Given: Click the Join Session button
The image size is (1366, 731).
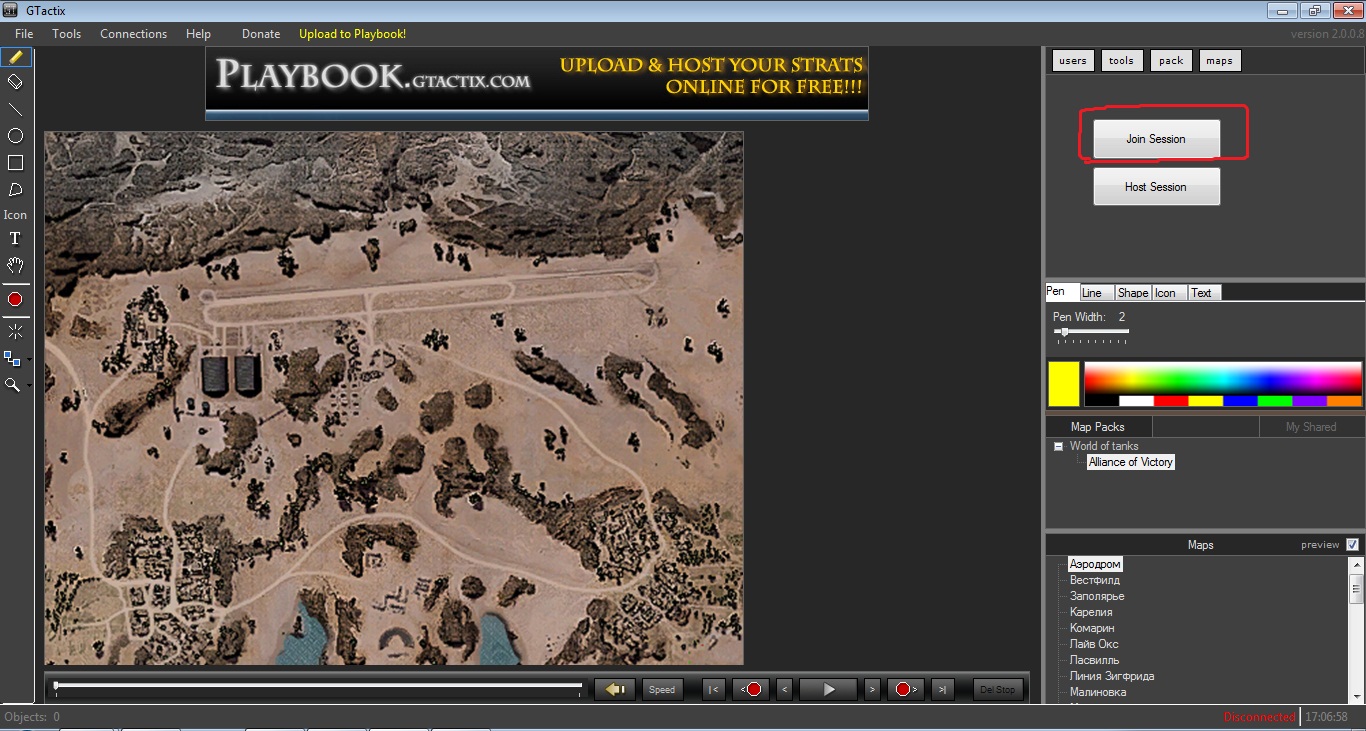Looking at the screenshot, I should click(x=1156, y=139).
